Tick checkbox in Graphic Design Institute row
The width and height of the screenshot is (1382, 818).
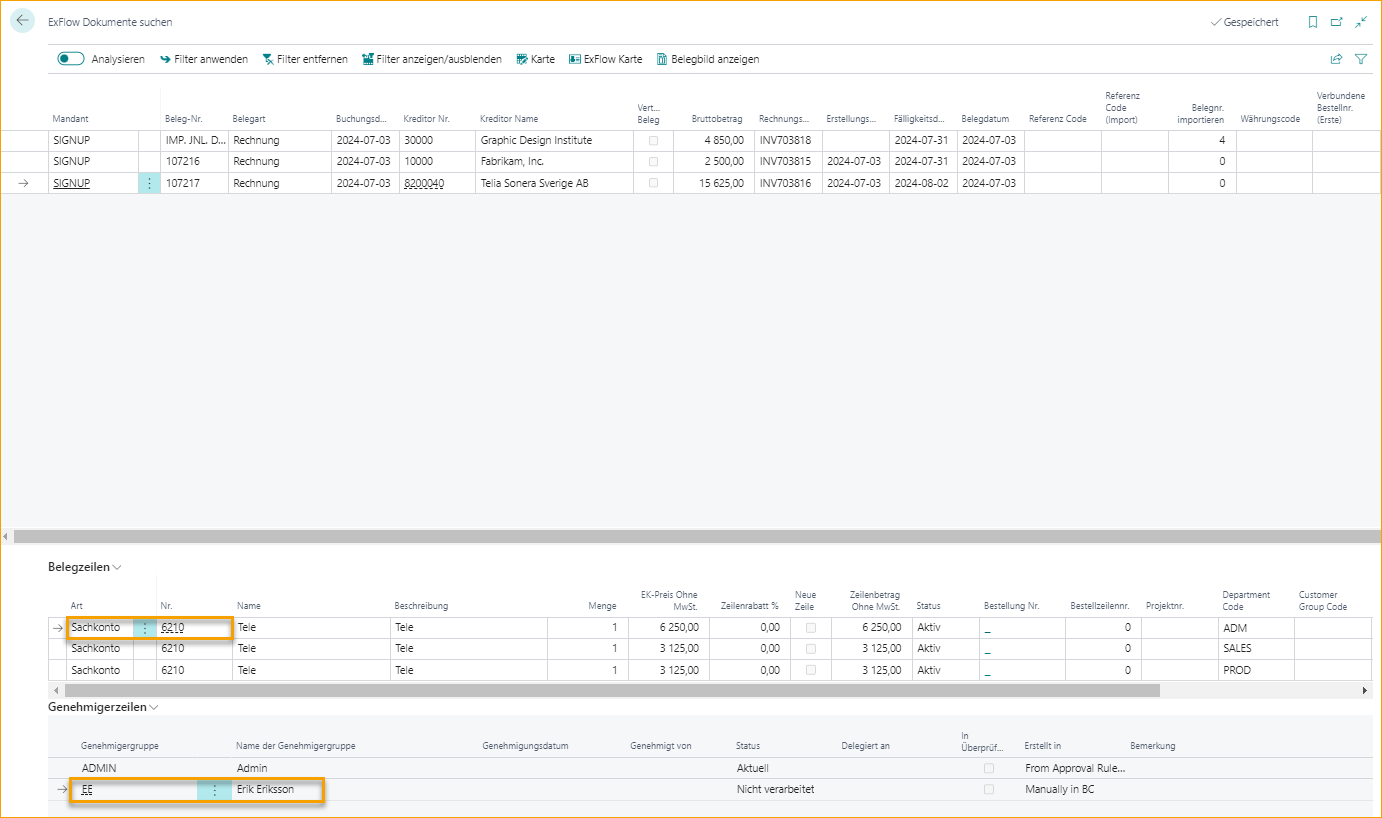pos(654,141)
